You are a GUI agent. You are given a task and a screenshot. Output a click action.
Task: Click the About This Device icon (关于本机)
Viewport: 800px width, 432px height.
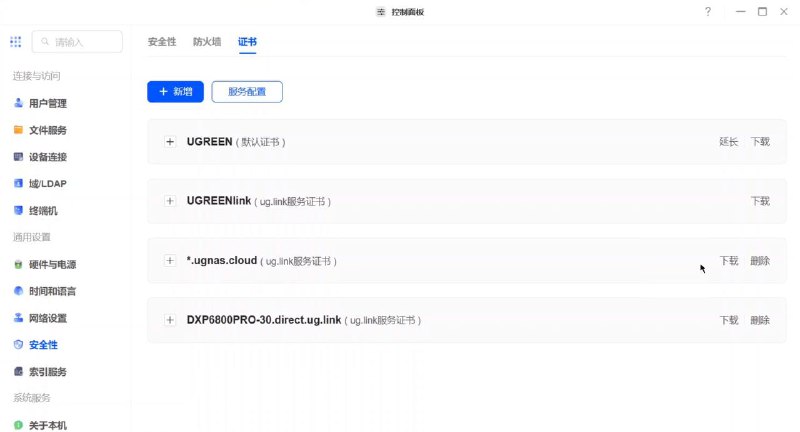(x=18, y=425)
